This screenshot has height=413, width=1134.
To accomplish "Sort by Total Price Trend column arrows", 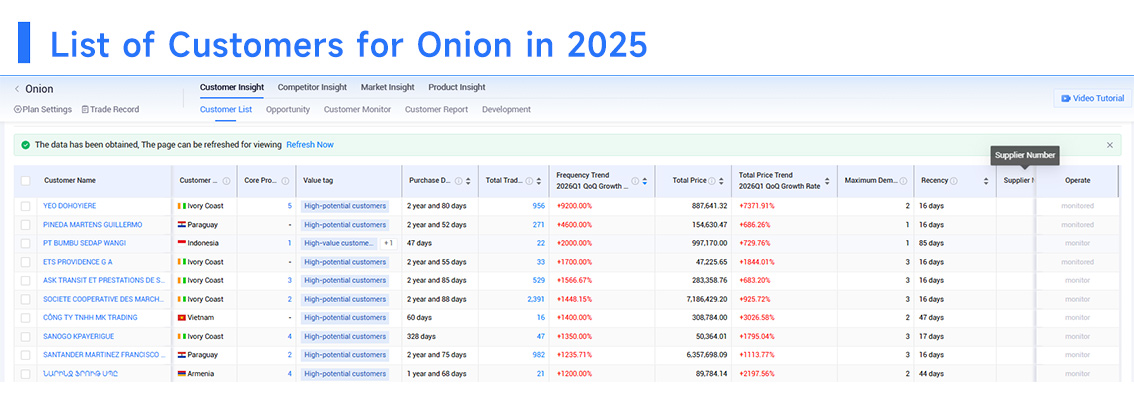I will click(827, 181).
